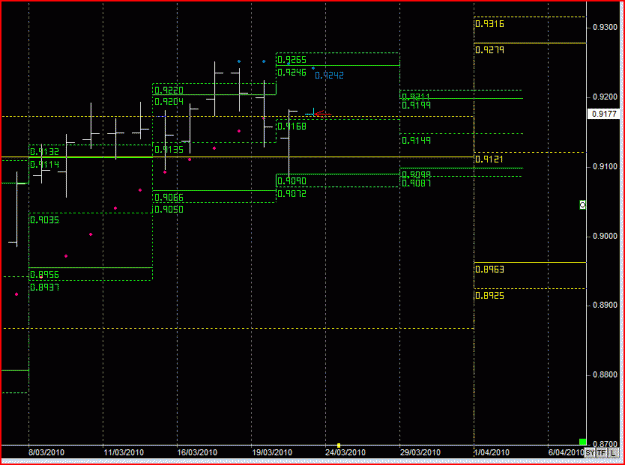Click the yellow marker on the time axis
Viewport: 625px width, 465px height.
pos(338,445)
